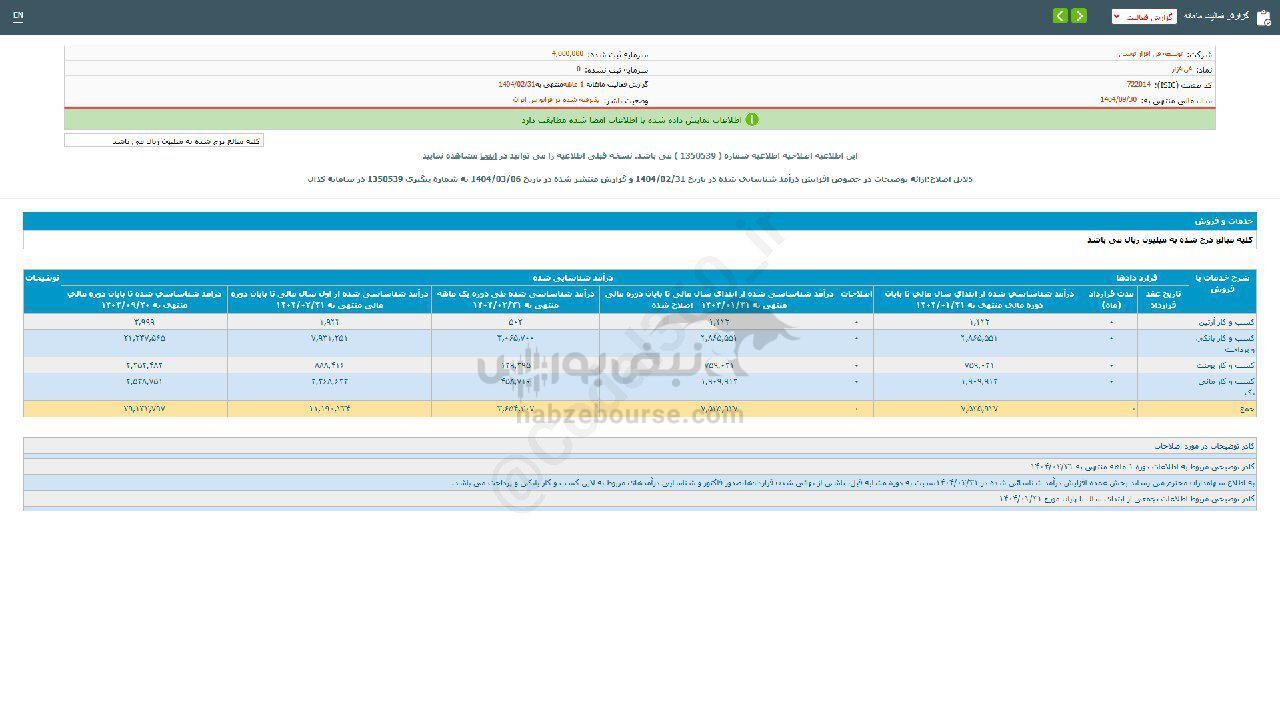Click the million-Rial amounts note field

164,141
